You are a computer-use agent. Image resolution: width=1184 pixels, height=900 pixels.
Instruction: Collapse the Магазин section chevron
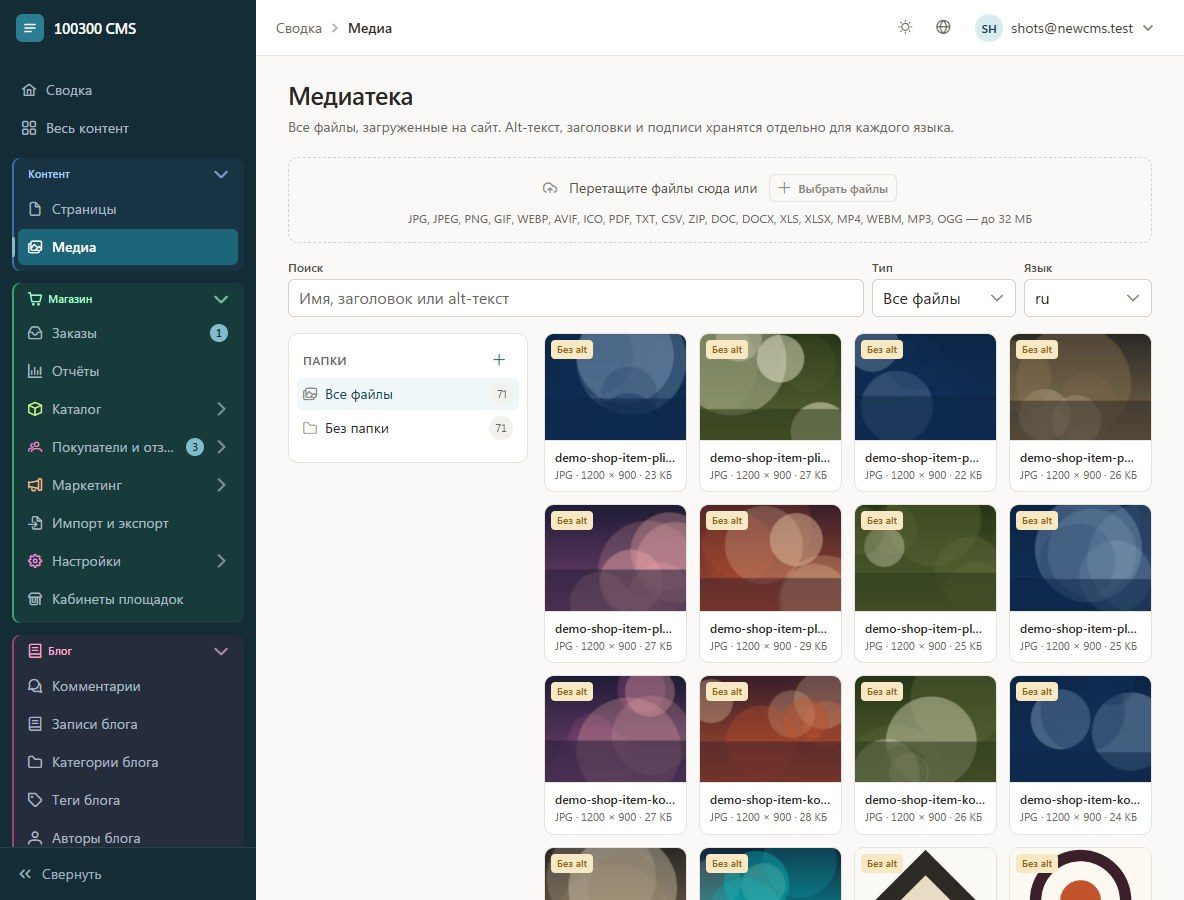(x=220, y=299)
